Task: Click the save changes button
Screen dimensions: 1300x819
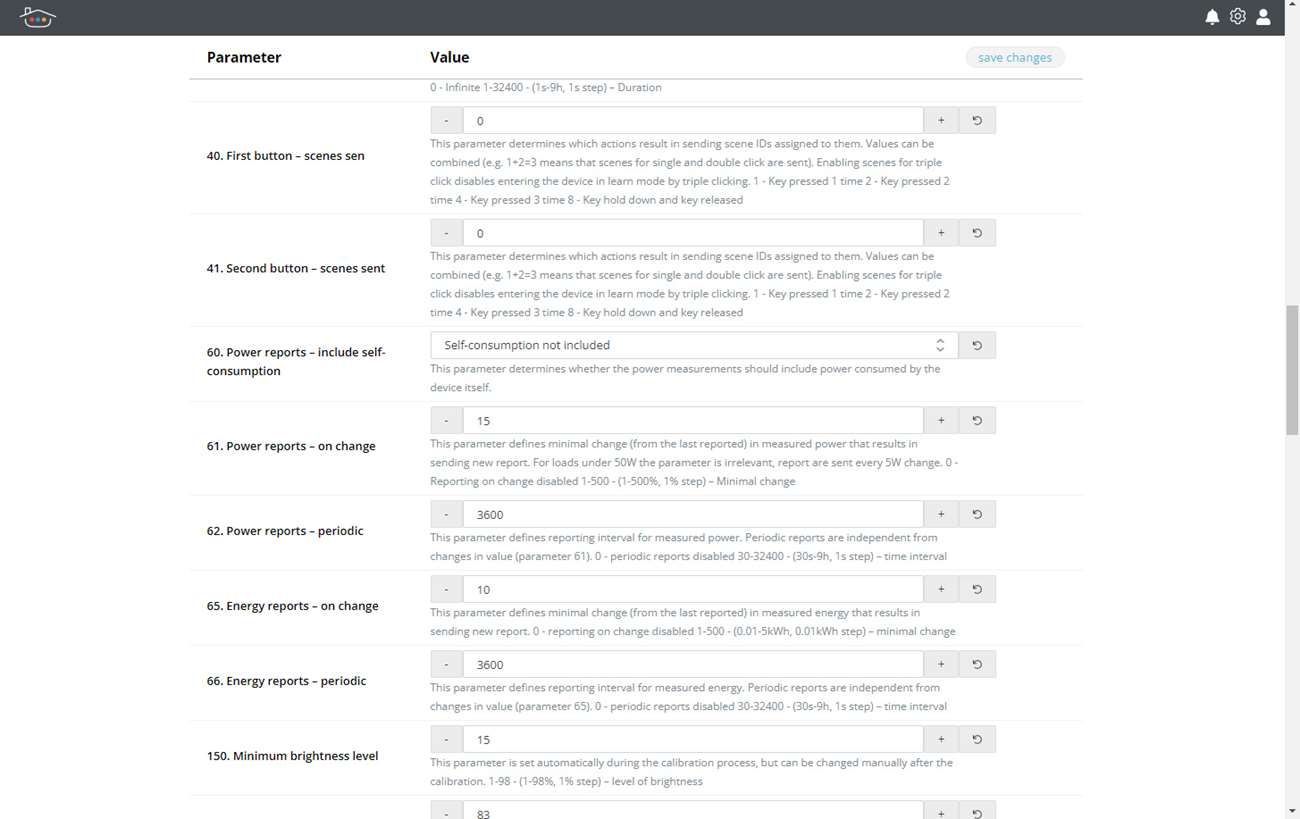Action: tap(1014, 57)
